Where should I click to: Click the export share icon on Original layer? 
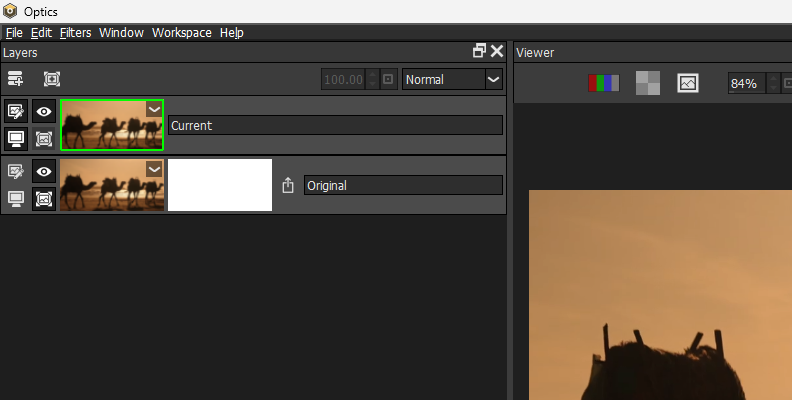tap(288, 185)
